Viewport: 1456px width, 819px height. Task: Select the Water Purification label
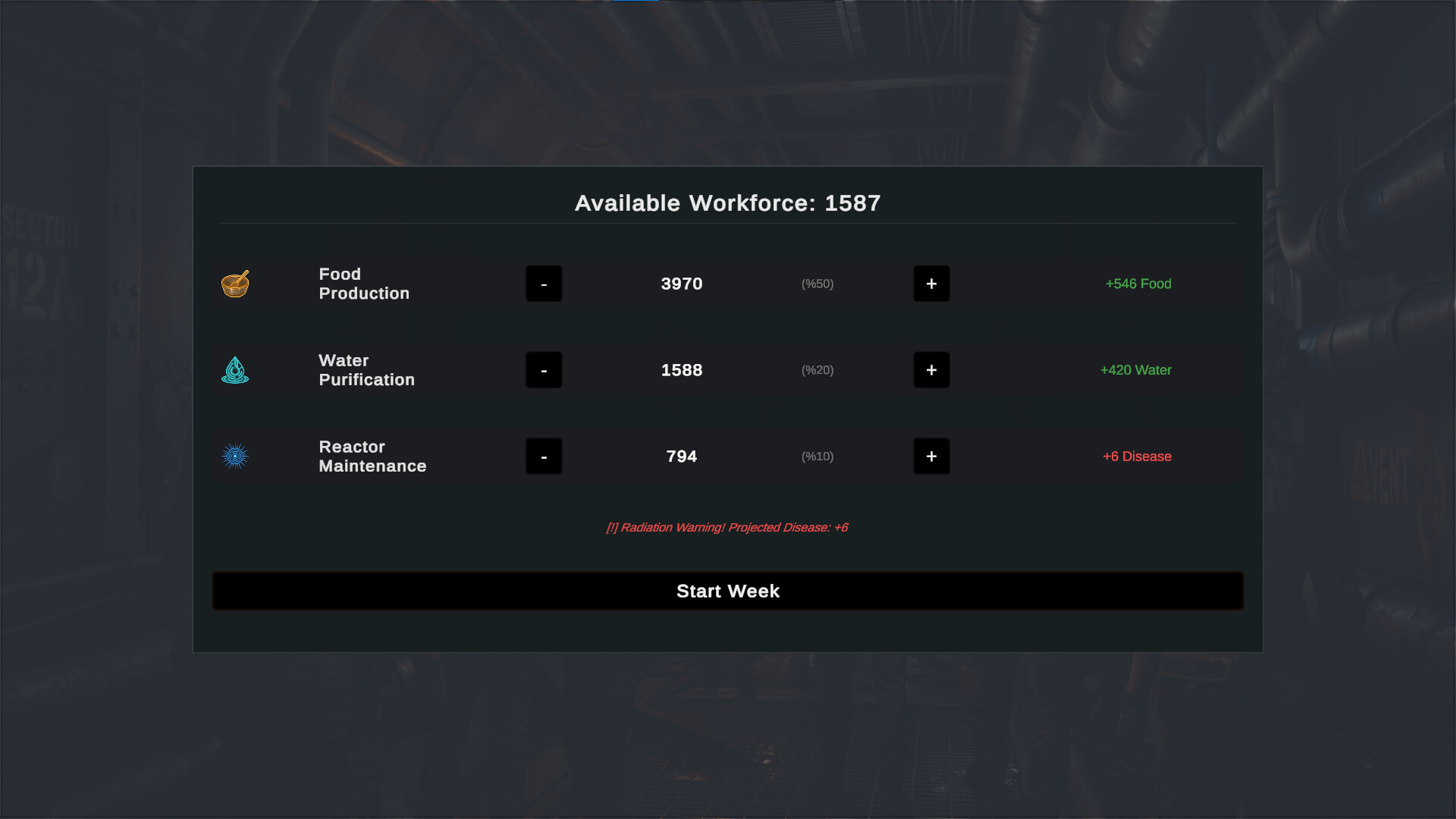pyautogui.click(x=366, y=370)
